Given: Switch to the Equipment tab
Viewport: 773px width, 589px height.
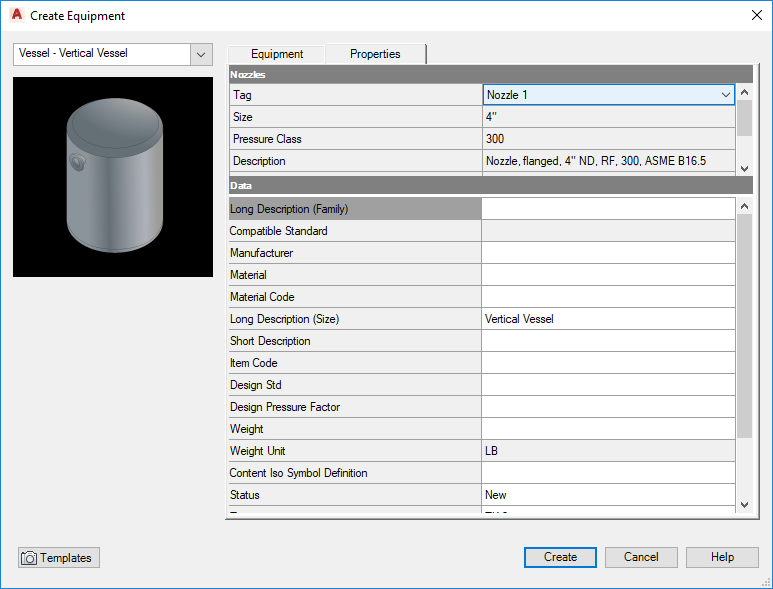Looking at the screenshot, I should (x=277, y=54).
